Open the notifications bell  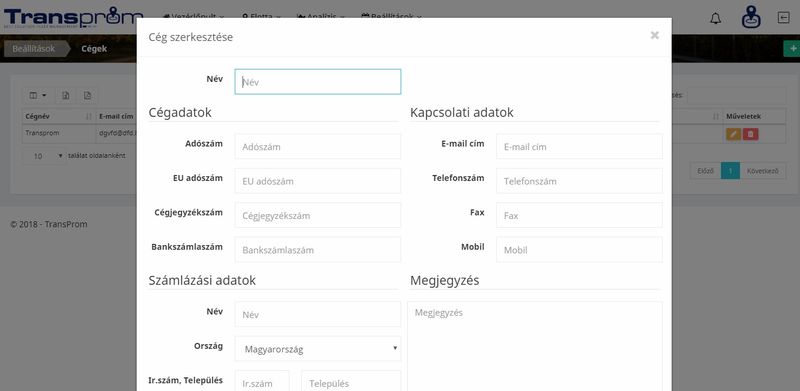716,19
